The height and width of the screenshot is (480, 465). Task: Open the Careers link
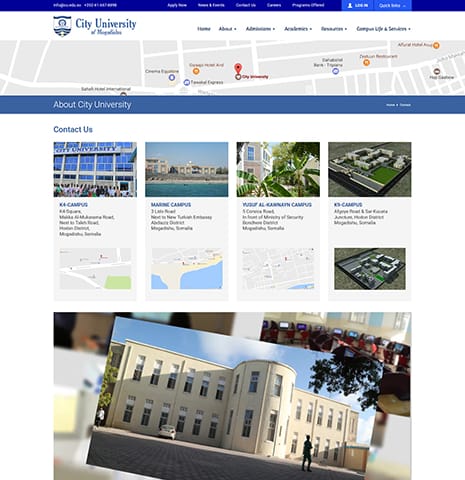click(x=274, y=5)
